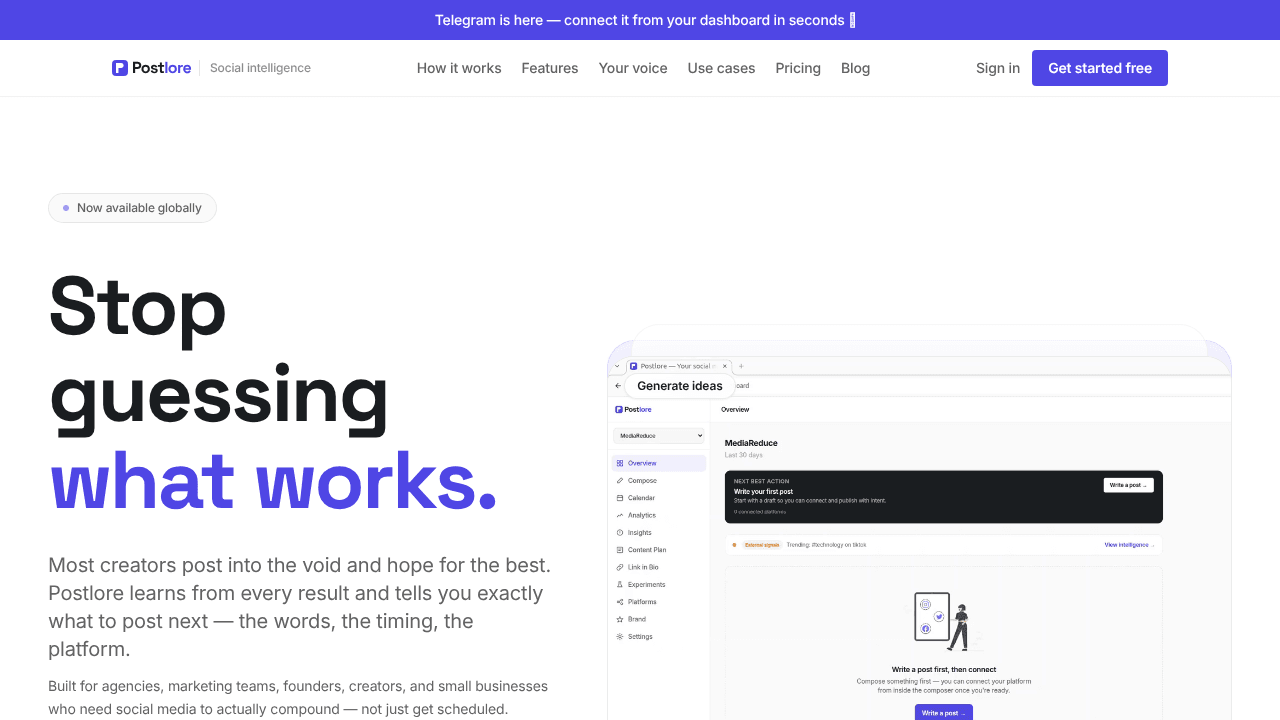Viewport: 1280px width, 720px height.
Task: Open the Brand star icon
Action: coord(620,619)
